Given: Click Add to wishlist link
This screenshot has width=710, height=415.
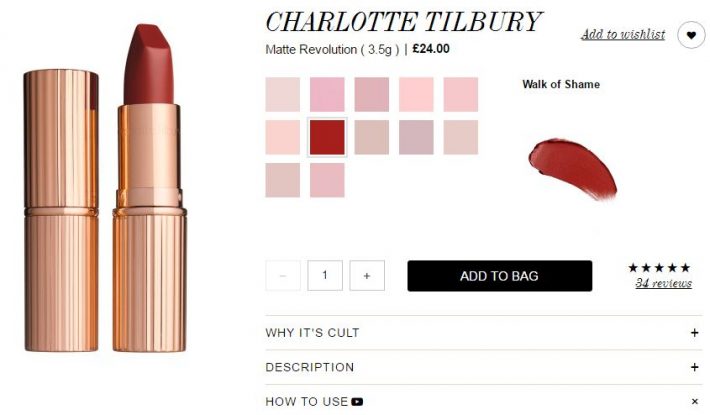Looking at the screenshot, I should point(623,34).
